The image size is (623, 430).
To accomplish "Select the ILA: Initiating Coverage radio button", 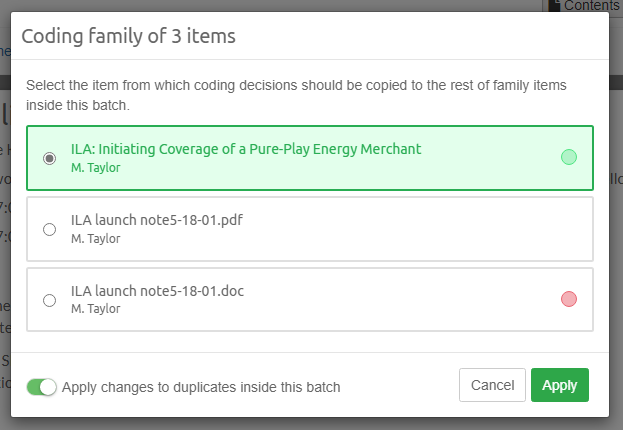I will coord(50,158).
